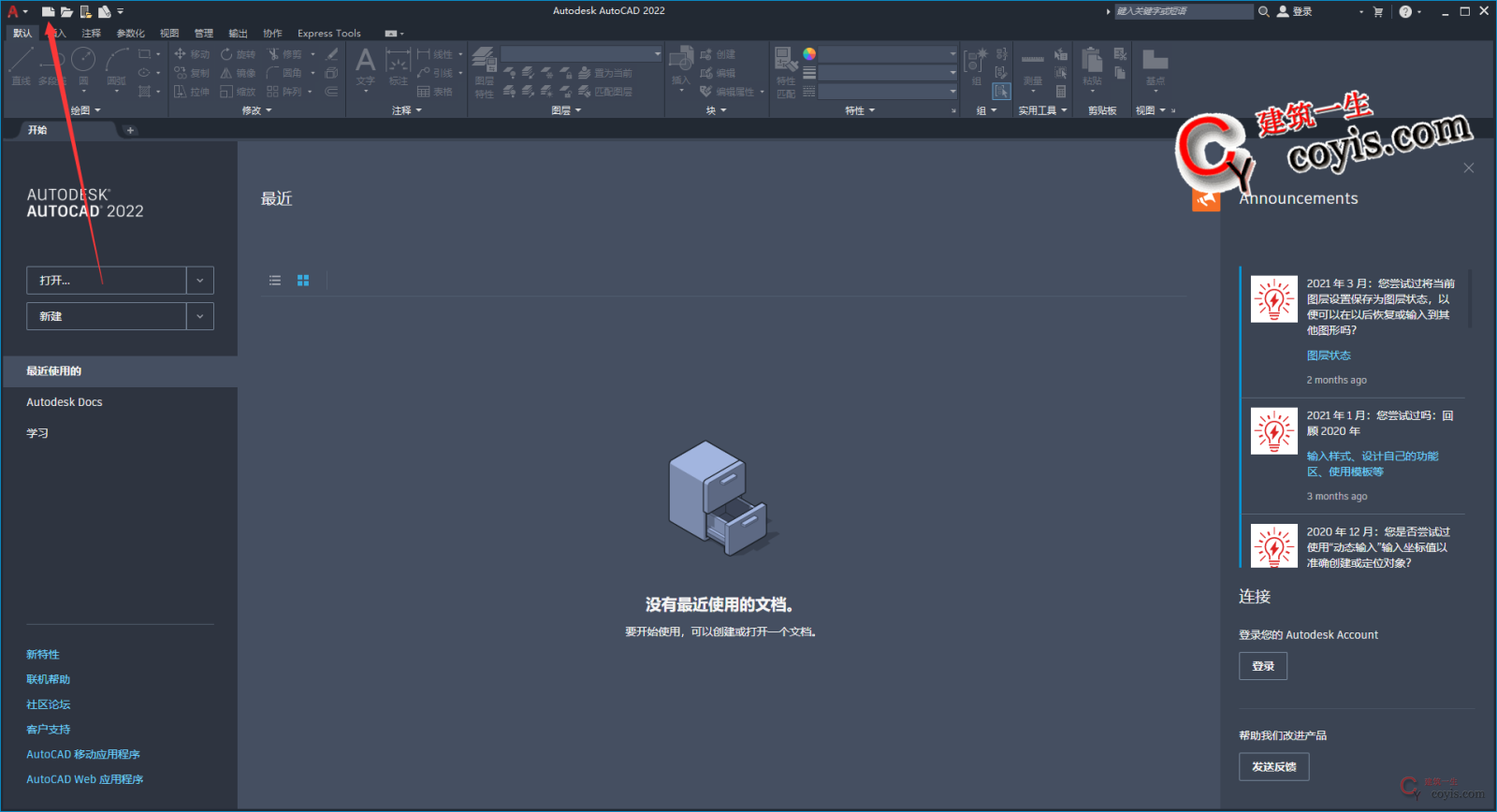Image resolution: width=1497 pixels, height=812 pixels.
Task: Select the Fillet (圆角) tool
Action: (x=285, y=73)
